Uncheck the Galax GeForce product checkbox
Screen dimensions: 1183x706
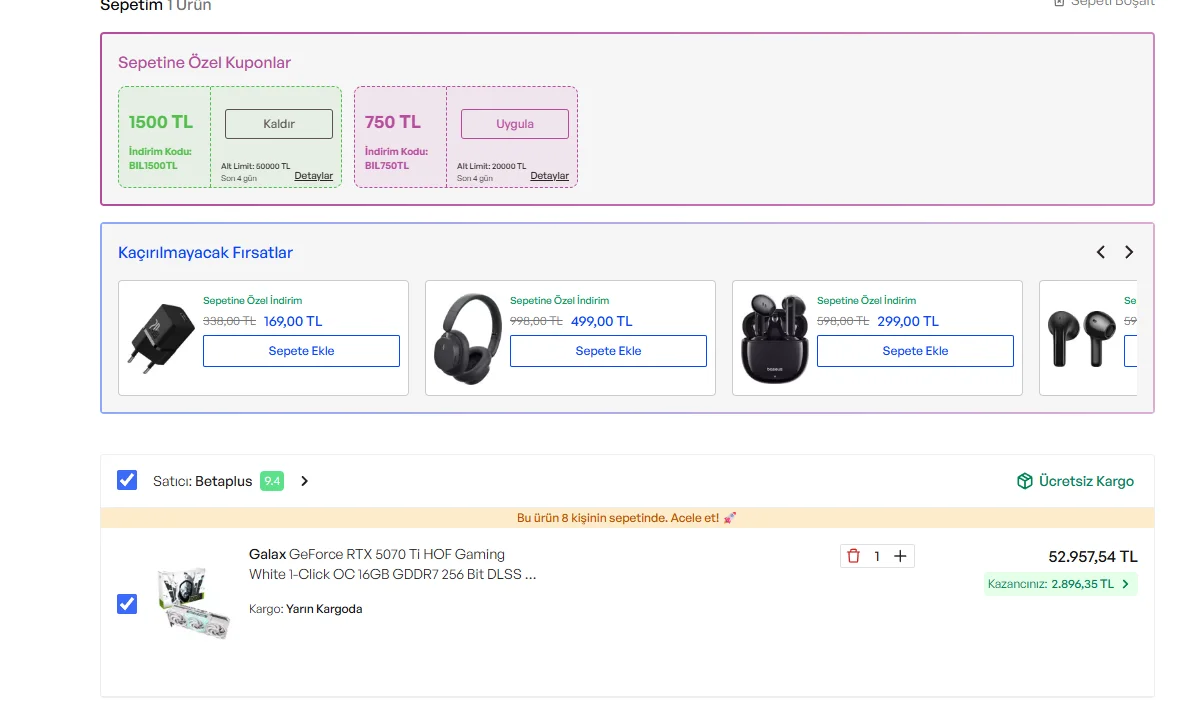click(x=127, y=603)
